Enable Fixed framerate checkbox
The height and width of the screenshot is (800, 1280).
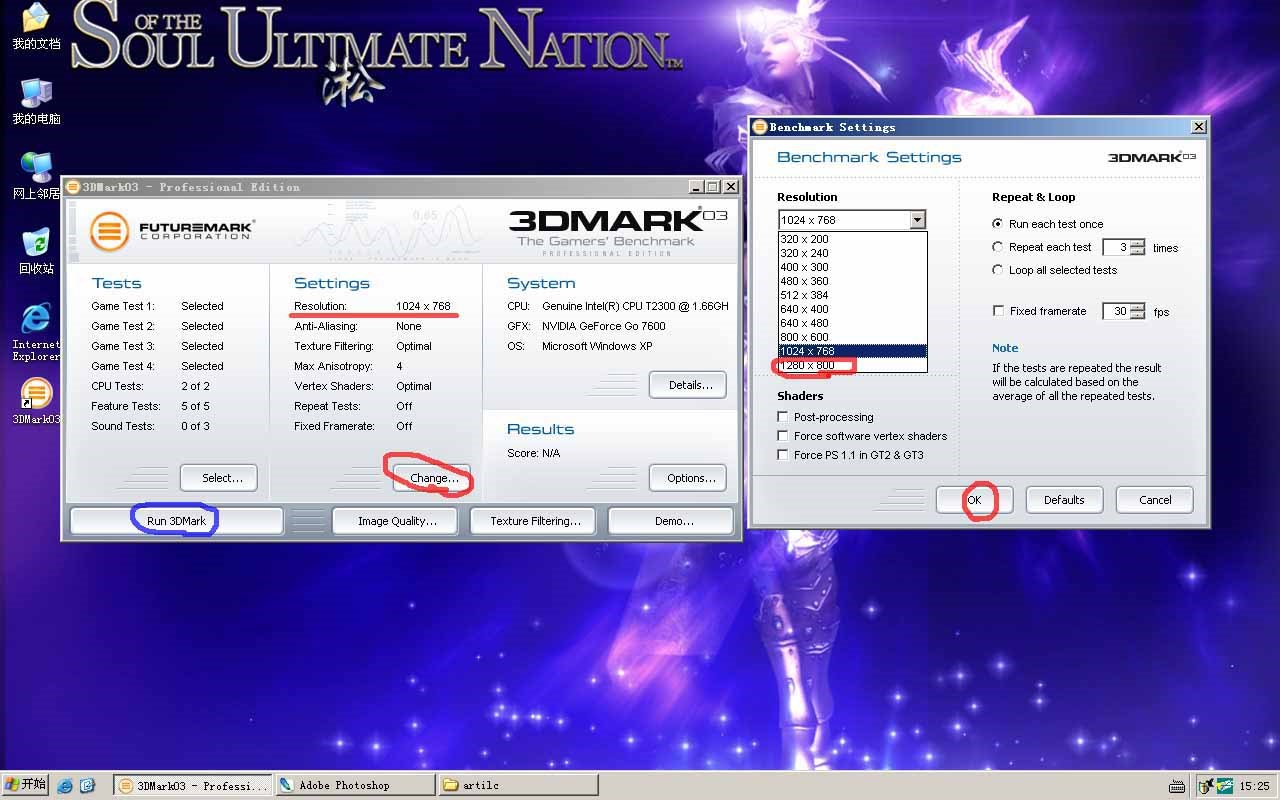coord(998,311)
